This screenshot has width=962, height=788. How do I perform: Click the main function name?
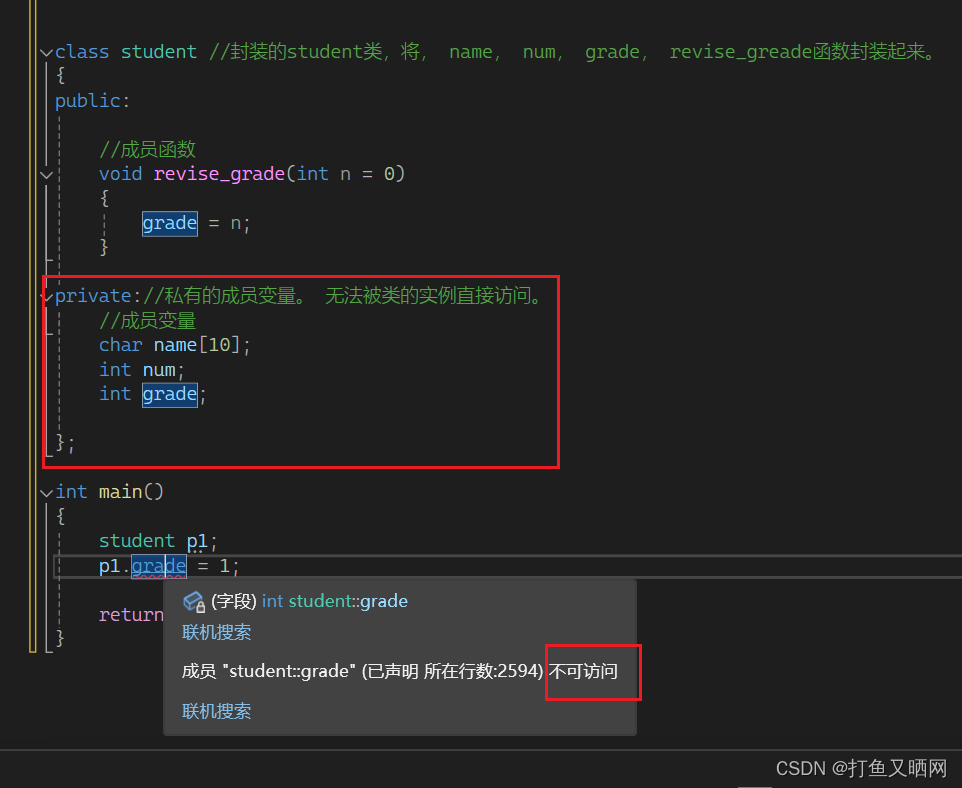pos(121,492)
